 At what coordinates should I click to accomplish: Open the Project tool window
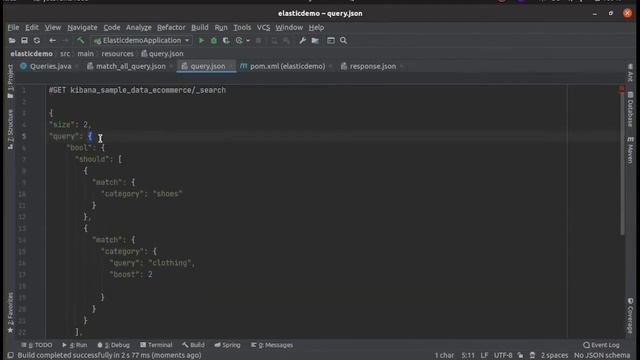coord(10,82)
